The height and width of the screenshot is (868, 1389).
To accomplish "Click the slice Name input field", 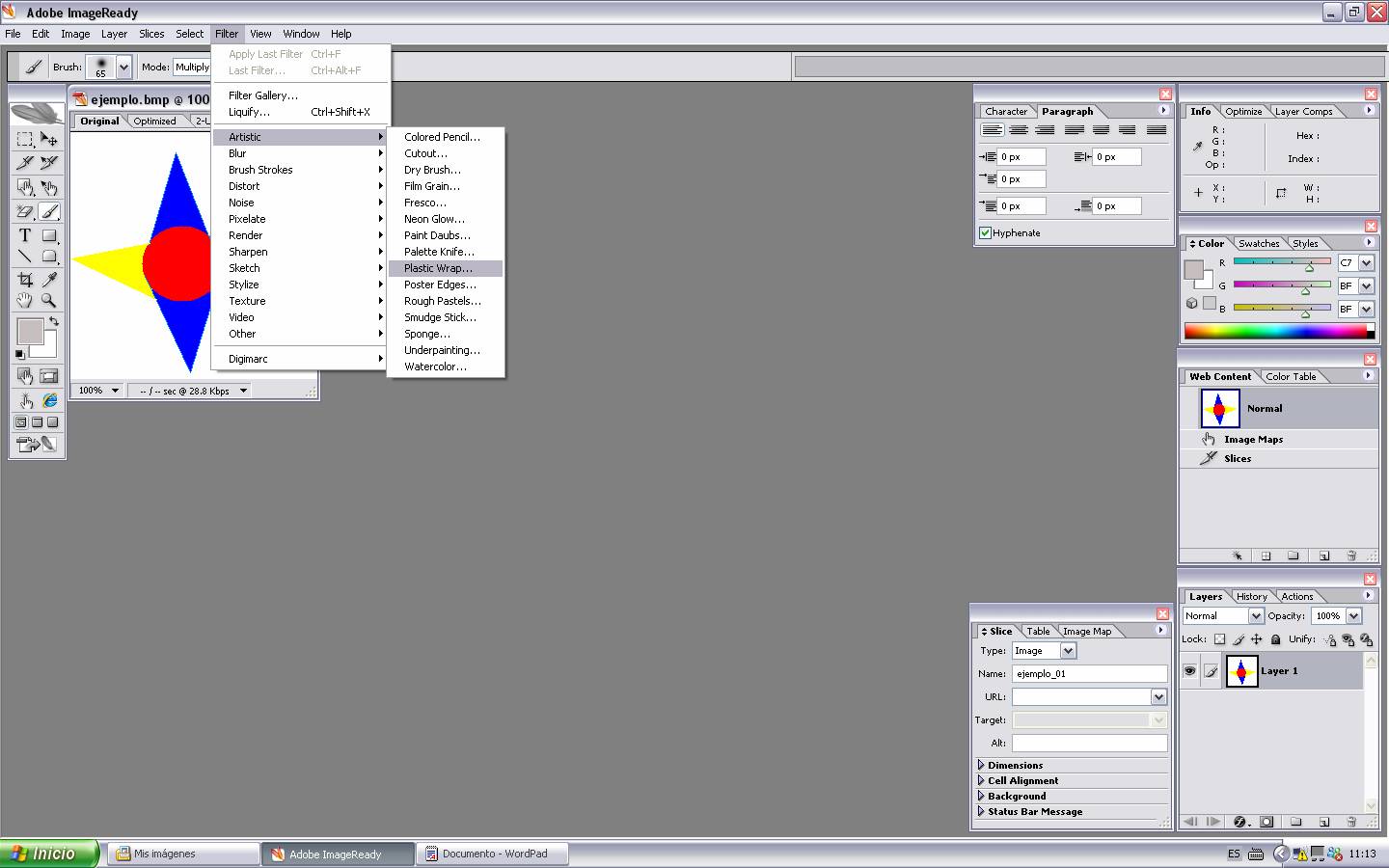I will pos(1089,673).
